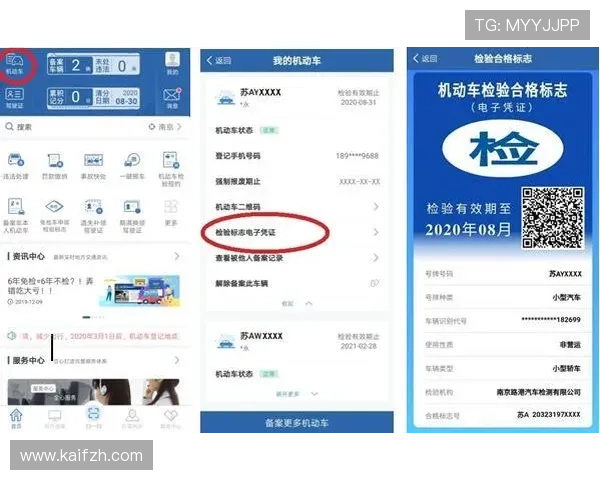Open the second 服务中心 banner image
The image size is (600, 480).
(x=161, y=392)
